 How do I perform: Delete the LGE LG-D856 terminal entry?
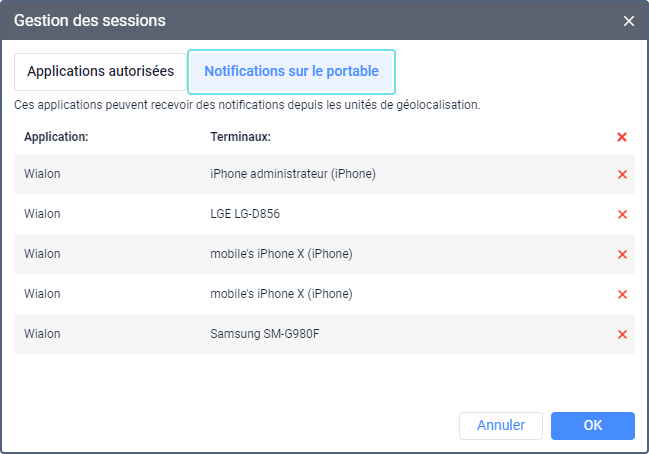pyautogui.click(x=622, y=214)
